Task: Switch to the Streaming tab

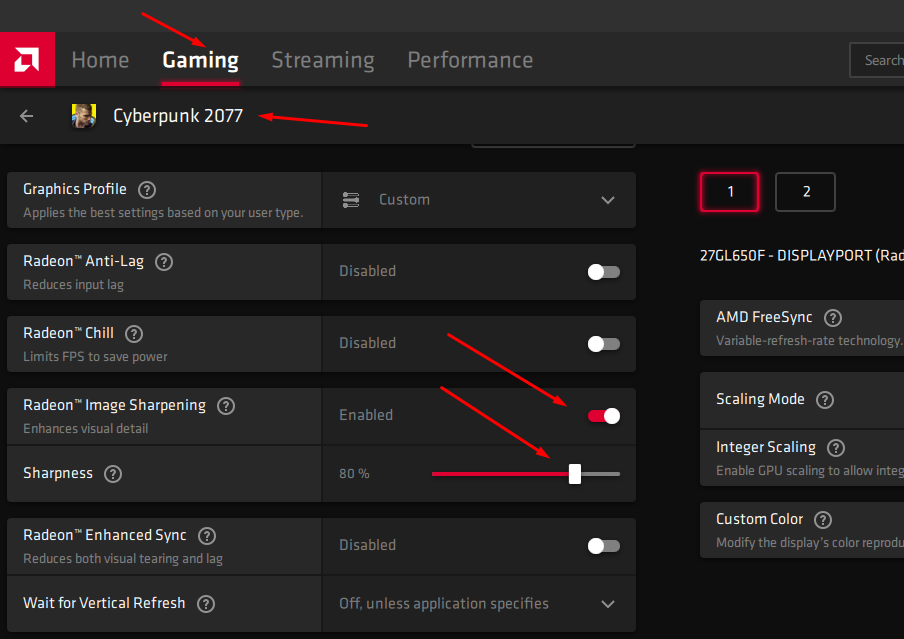Action: (x=323, y=60)
